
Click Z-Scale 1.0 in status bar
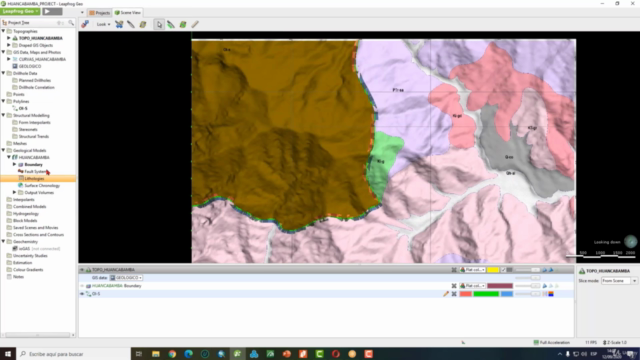coord(615,342)
